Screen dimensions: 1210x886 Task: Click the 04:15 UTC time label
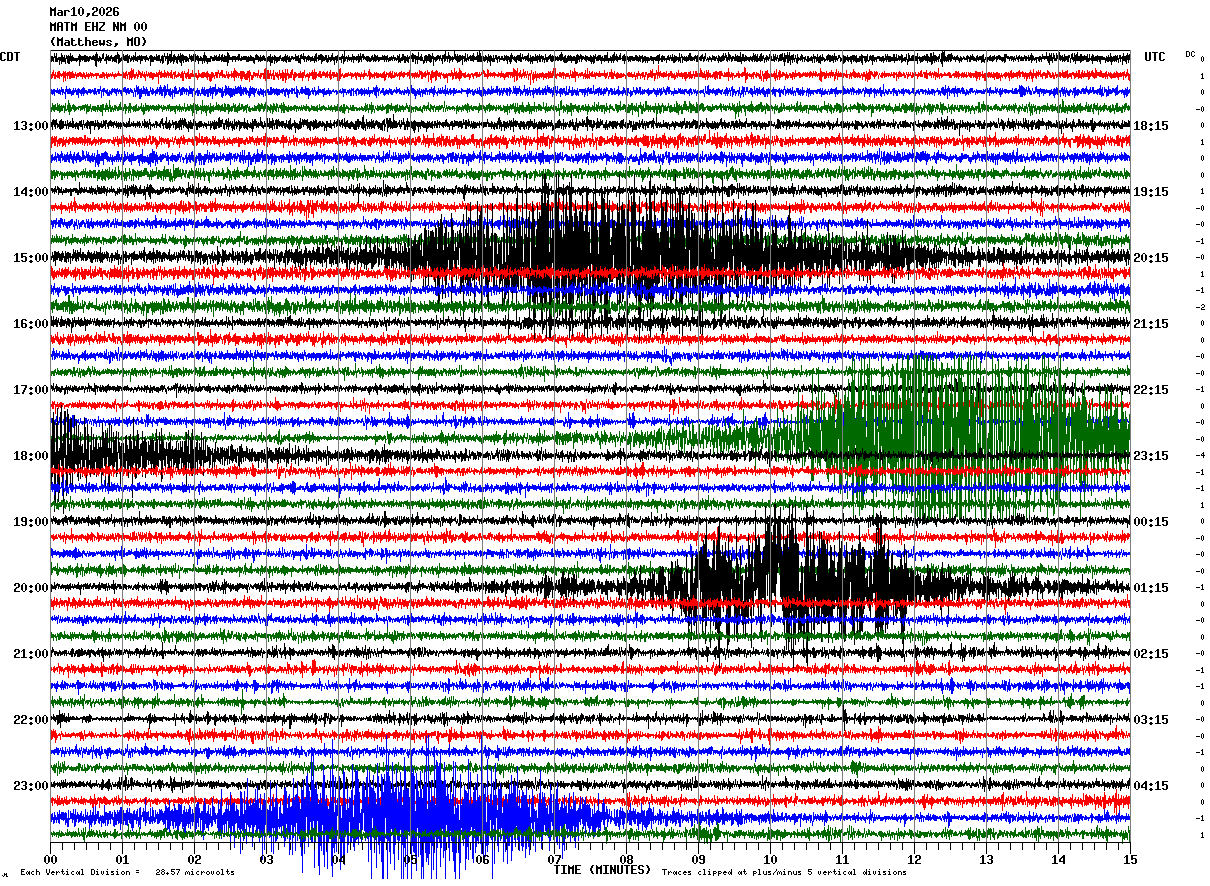click(1151, 786)
